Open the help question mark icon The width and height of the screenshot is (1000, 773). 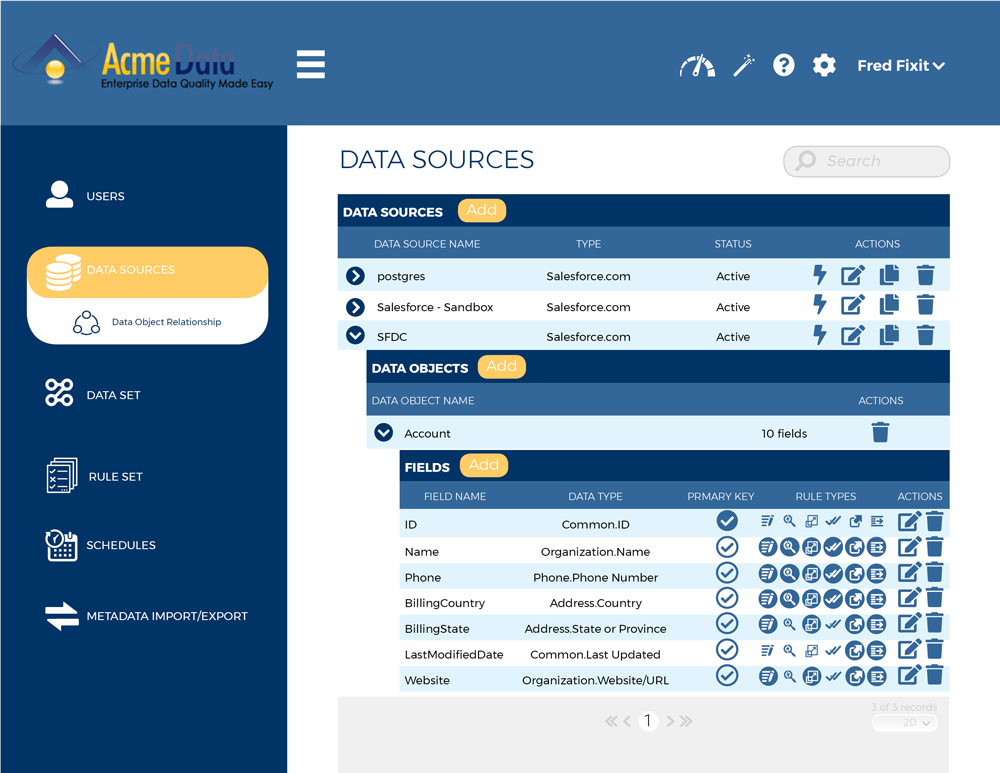pyautogui.click(x=784, y=65)
